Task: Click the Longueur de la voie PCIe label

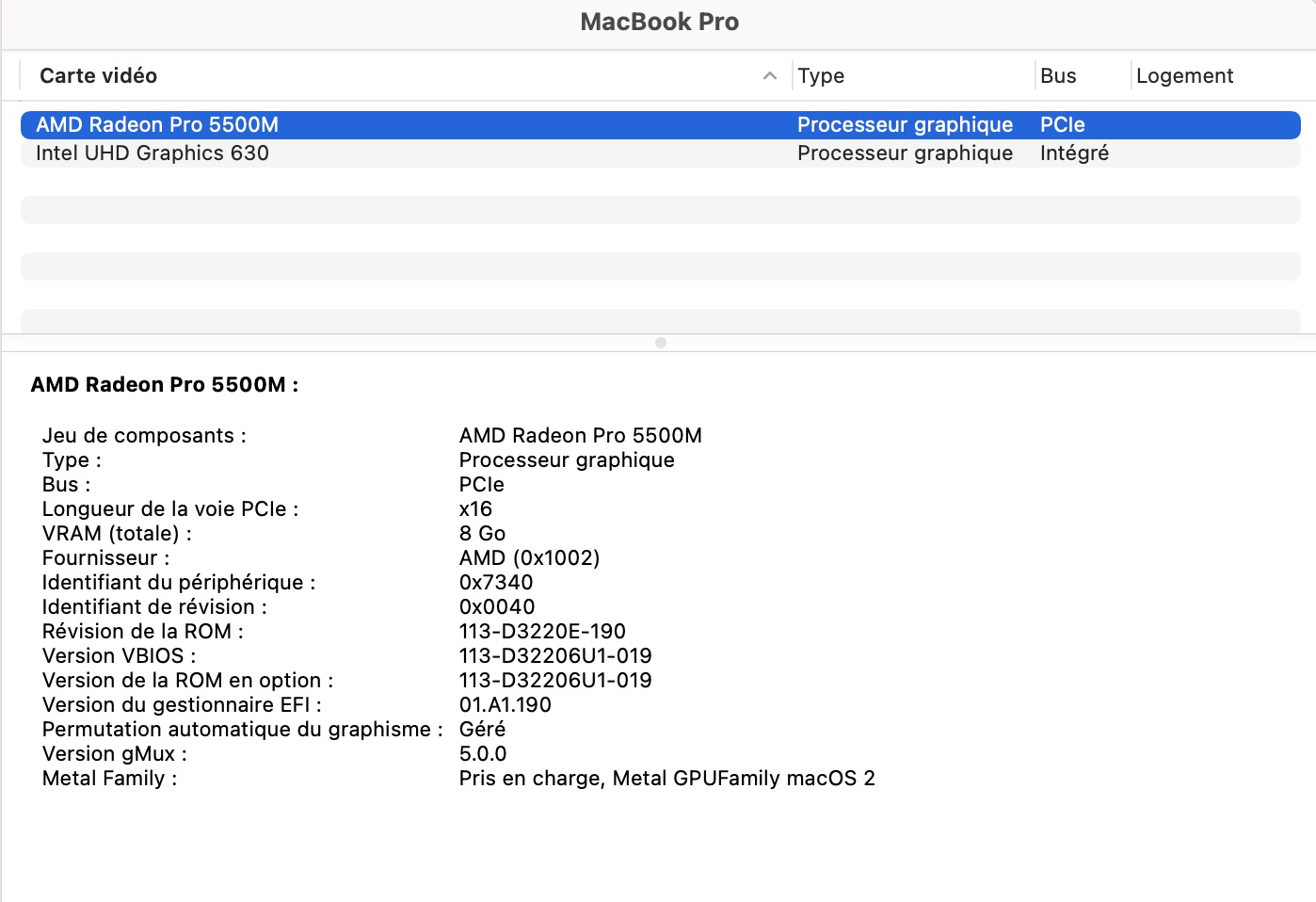Action: (170, 508)
